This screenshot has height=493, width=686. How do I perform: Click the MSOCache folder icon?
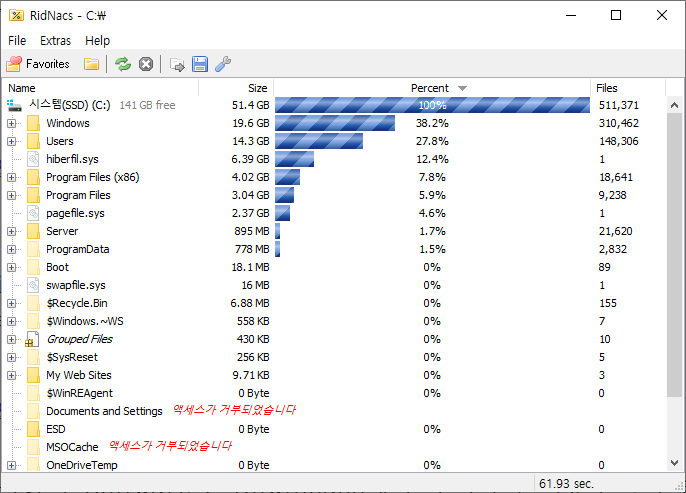33,447
